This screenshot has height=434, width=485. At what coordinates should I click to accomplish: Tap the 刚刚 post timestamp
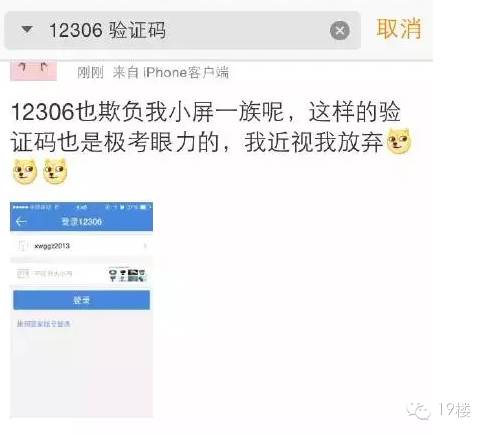[90, 72]
